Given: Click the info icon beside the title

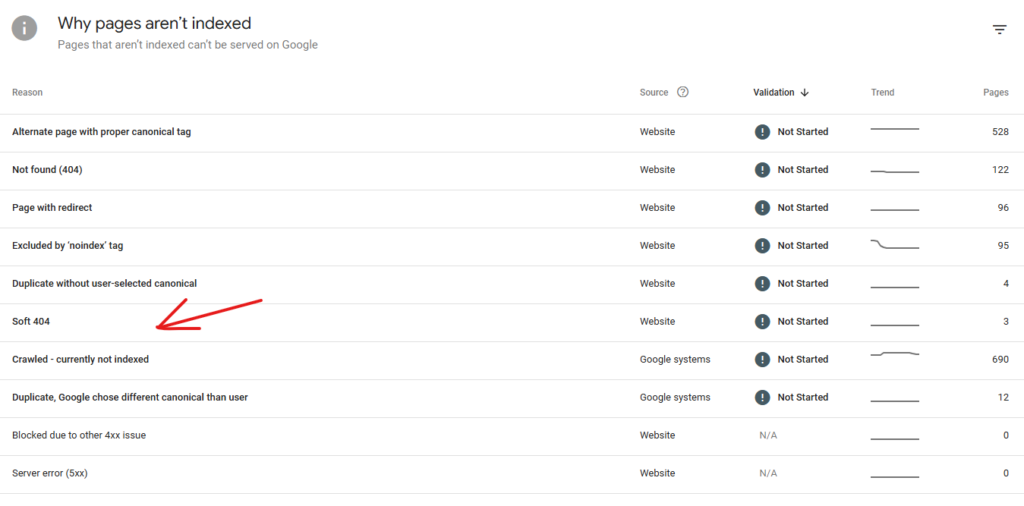Looking at the screenshot, I should tap(24, 28).
